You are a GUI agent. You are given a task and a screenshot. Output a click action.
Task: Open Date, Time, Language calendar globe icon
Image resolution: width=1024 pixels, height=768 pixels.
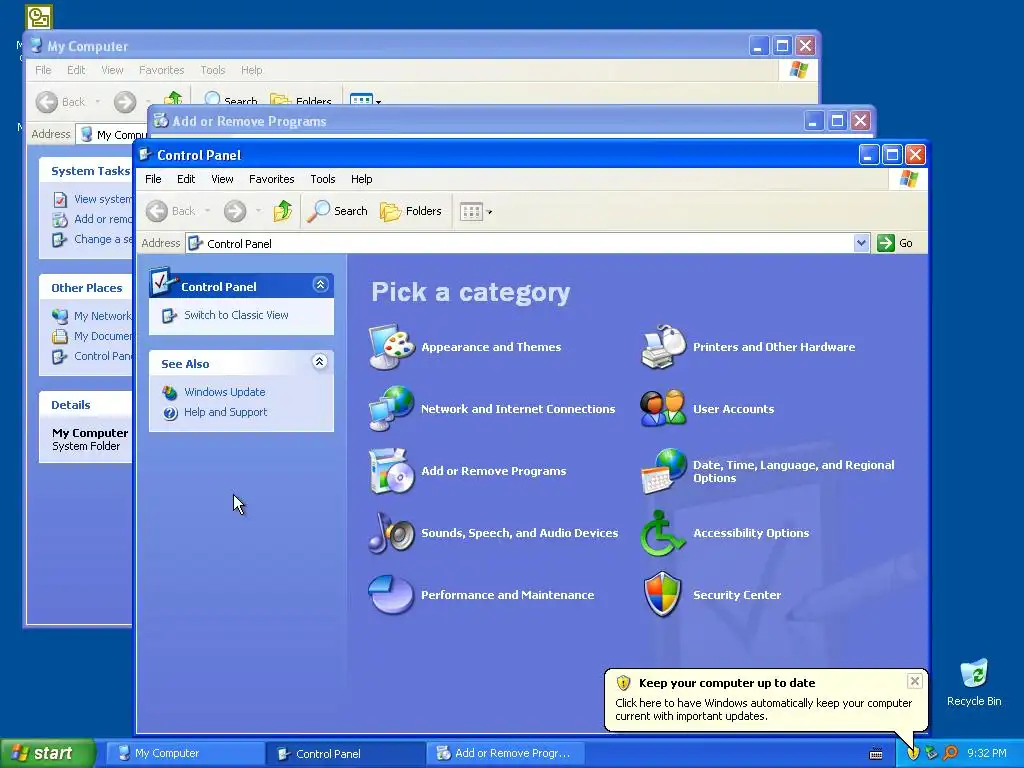664,471
